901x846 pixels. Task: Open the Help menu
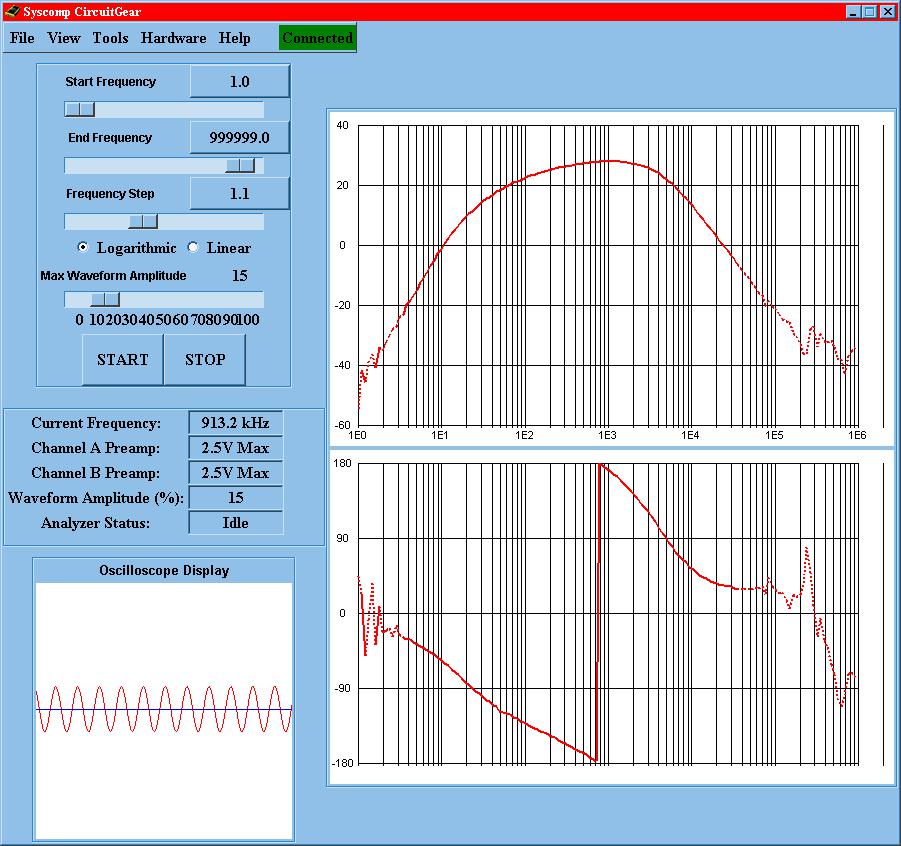click(x=235, y=38)
